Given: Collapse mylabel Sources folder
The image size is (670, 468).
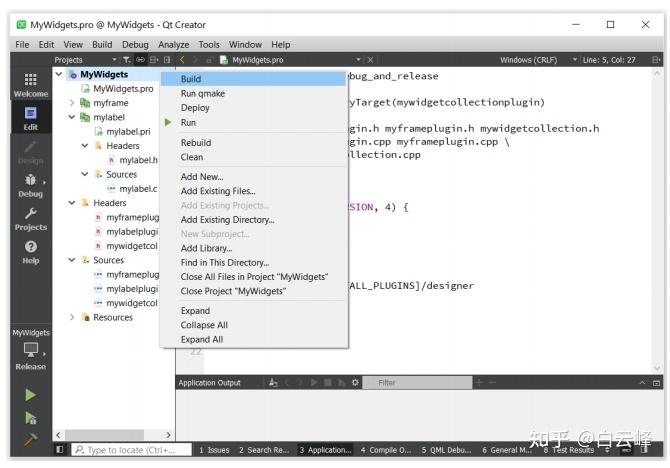Looking at the screenshot, I should pyautogui.click(x=85, y=174).
